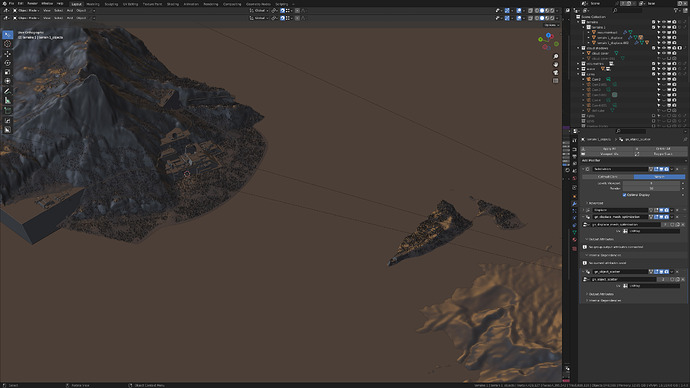Click the Blender logo menu icon
Viewport: 690px width, 388px height.
(4, 4)
